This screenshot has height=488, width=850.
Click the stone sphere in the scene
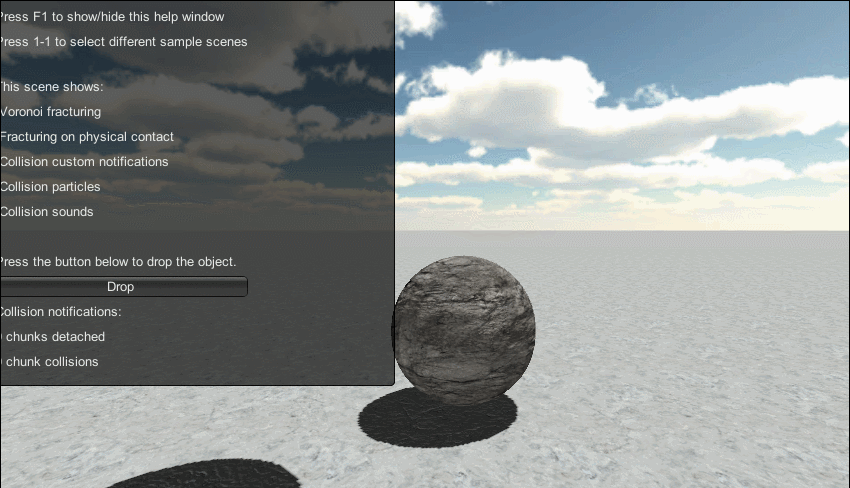pos(463,330)
